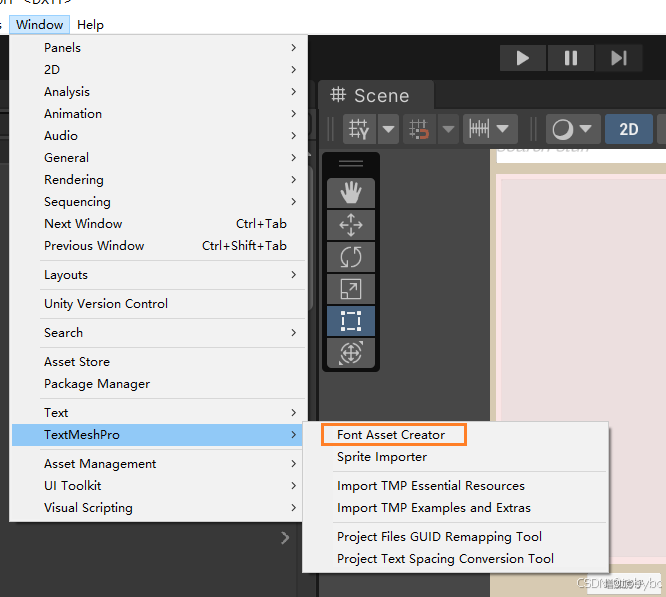Choose Next Window menu item
Viewport: 666px width, 597px height.
coord(159,224)
